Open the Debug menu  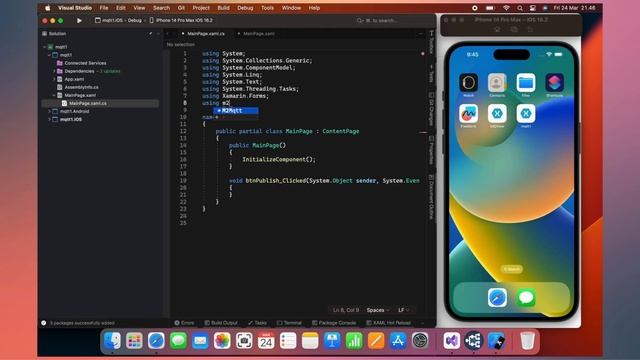click(245, 8)
